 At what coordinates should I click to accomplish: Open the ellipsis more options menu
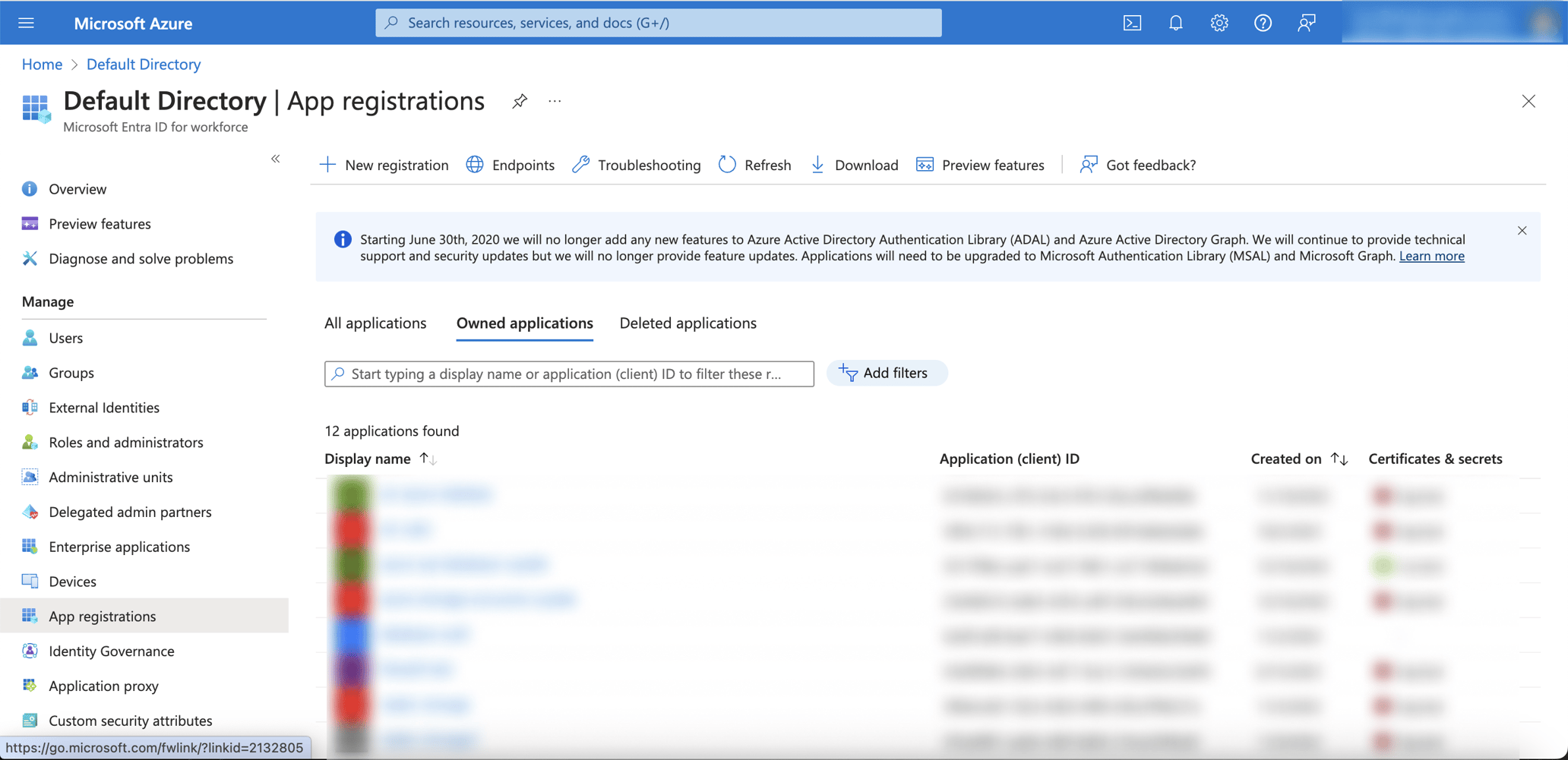pos(554,101)
